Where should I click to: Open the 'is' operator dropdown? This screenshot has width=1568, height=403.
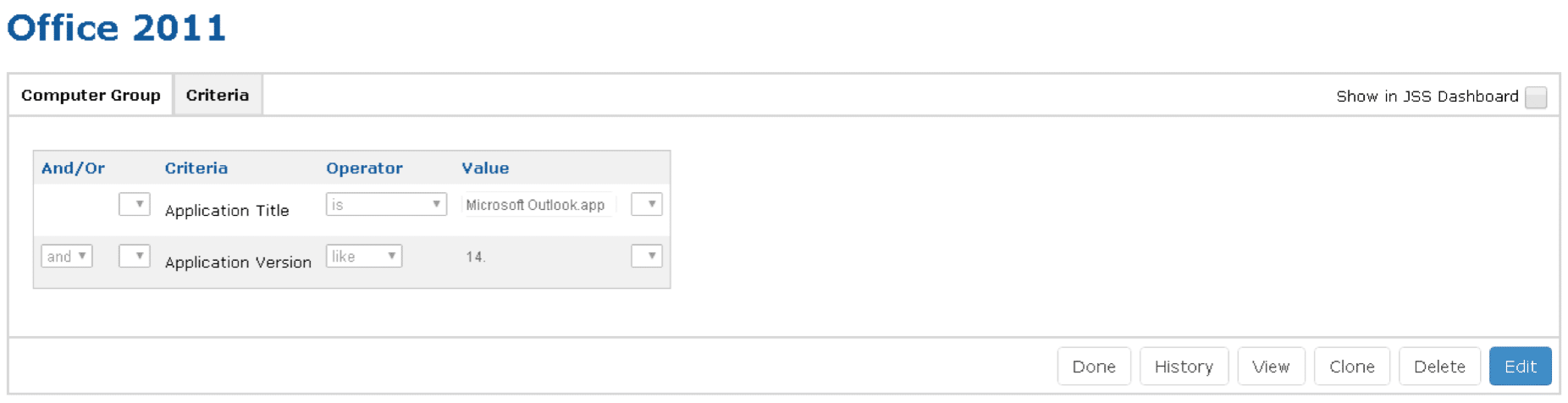(x=386, y=205)
